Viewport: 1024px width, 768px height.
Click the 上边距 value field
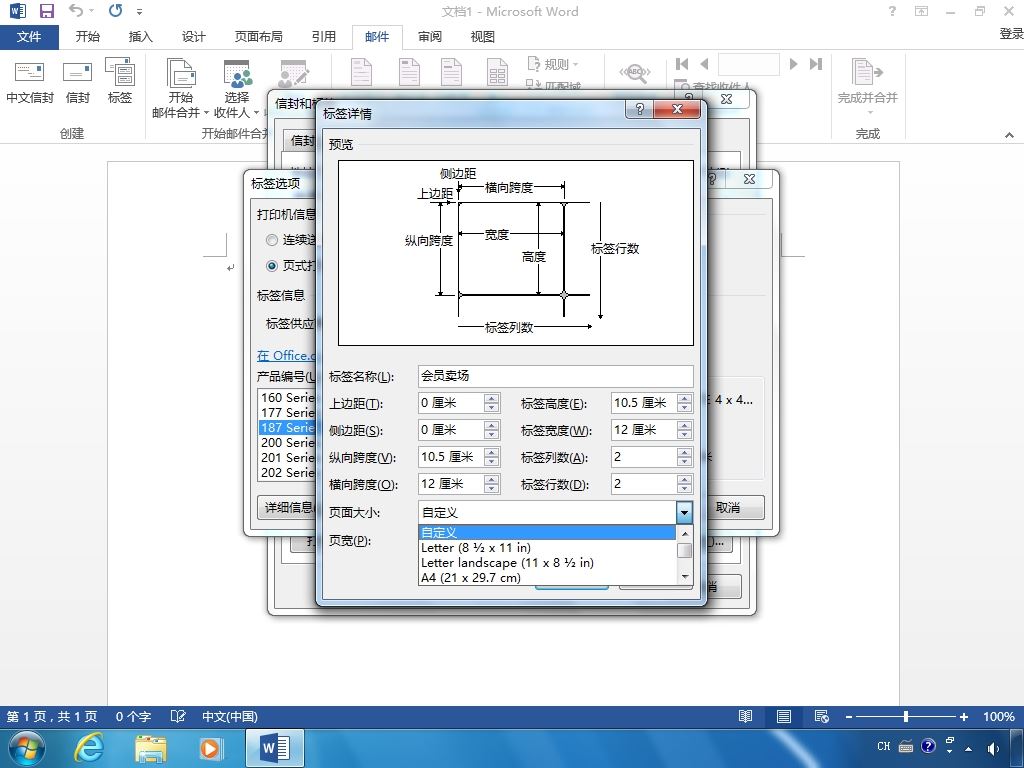[x=451, y=403]
